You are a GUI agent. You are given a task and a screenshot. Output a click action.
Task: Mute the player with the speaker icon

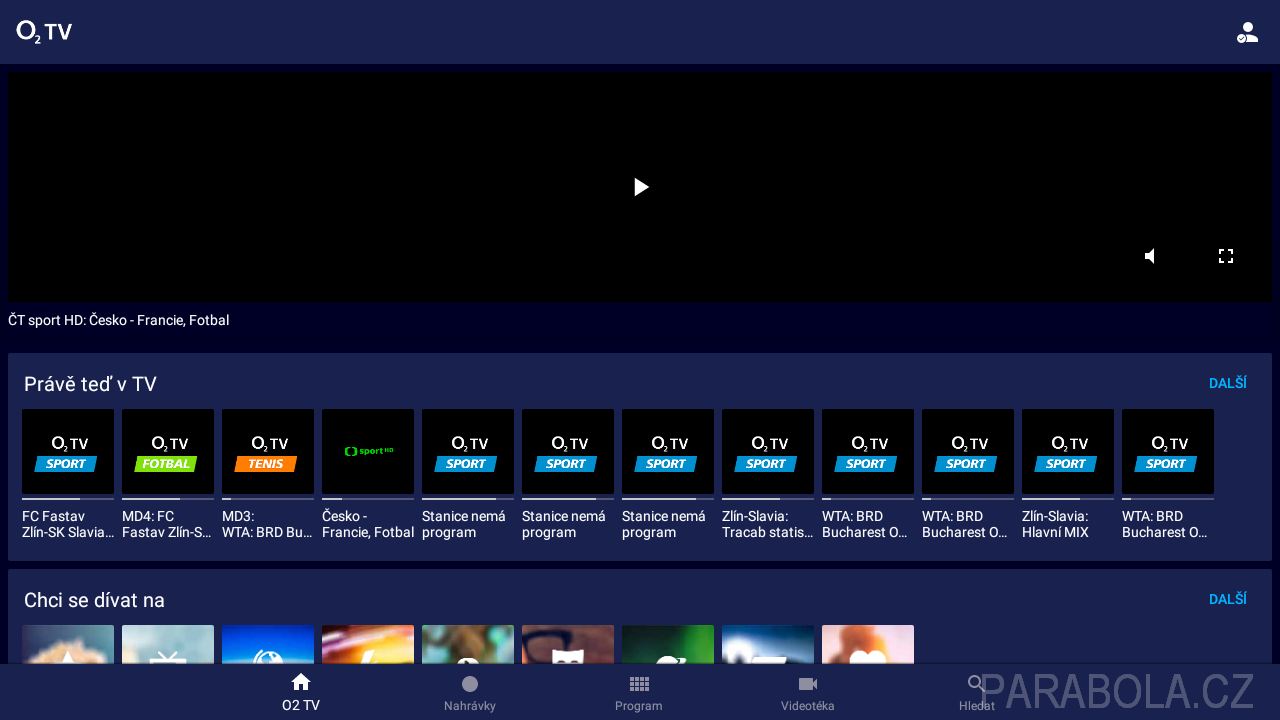(x=1151, y=256)
